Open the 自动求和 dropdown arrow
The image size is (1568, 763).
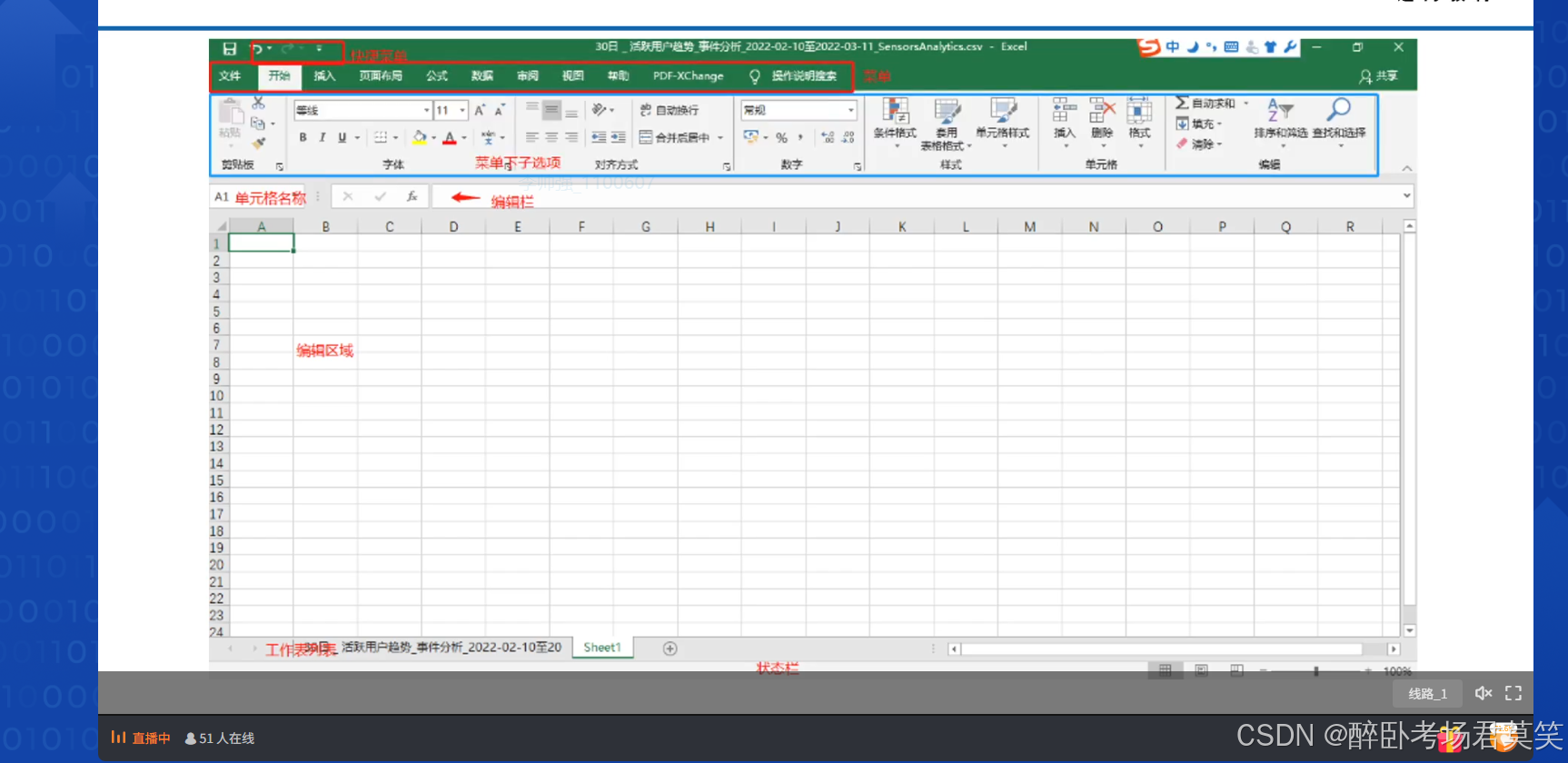click(1246, 104)
